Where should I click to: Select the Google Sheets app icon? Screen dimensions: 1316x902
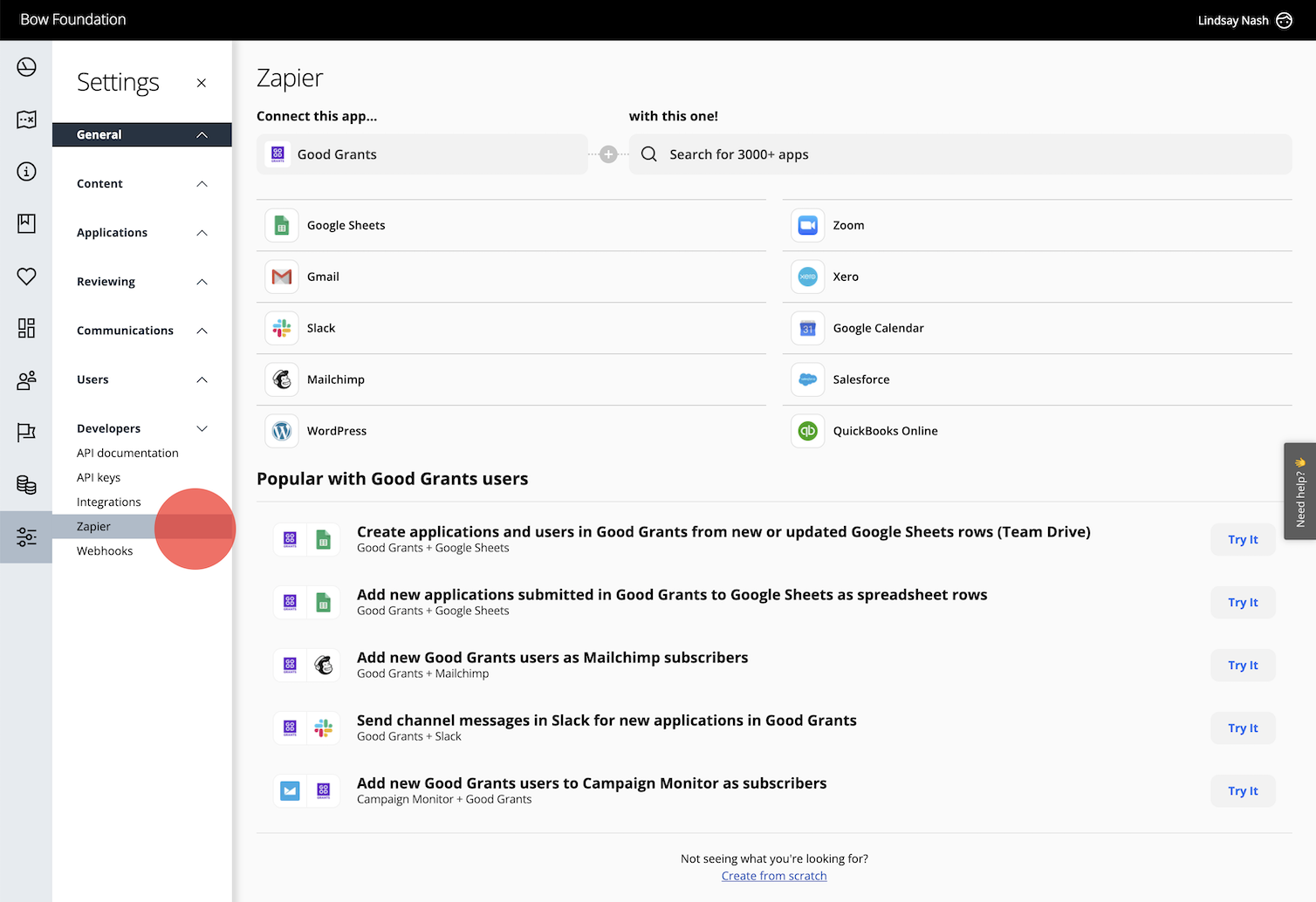[x=282, y=226]
